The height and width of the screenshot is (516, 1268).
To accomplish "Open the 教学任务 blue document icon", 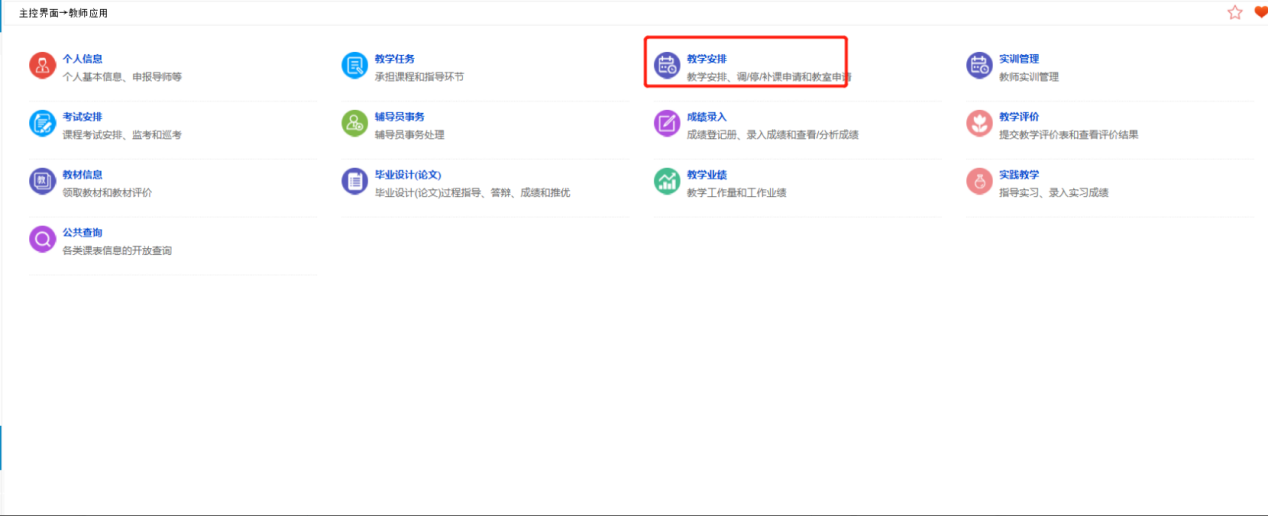I will point(354,66).
